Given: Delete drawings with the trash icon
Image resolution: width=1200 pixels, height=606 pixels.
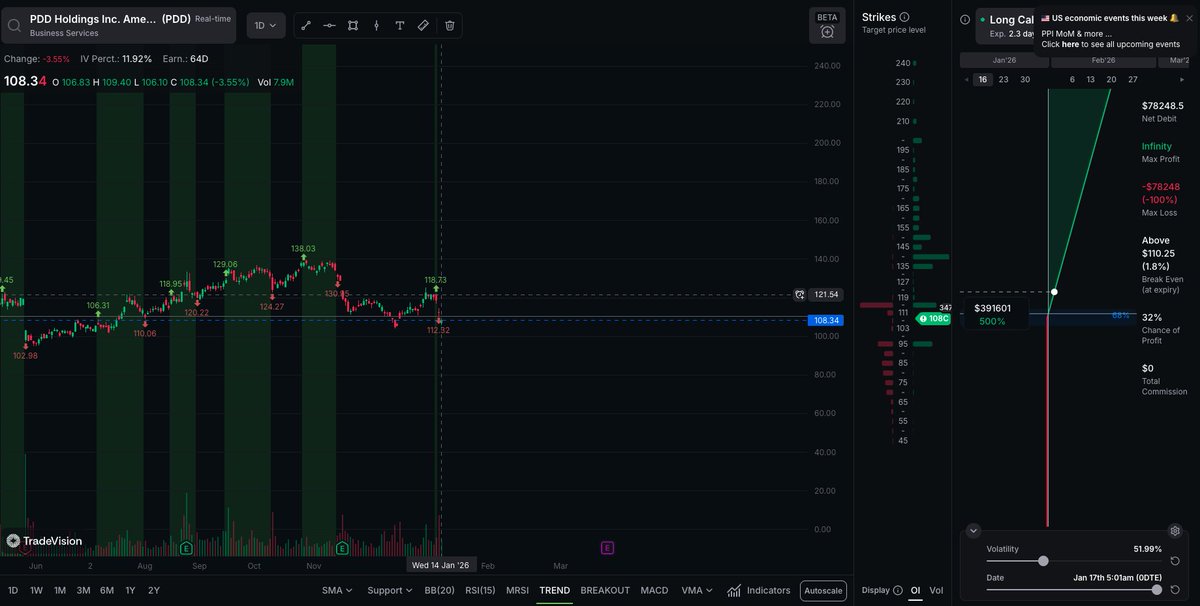Looking at the screenshot, I should (x=449, y=25).
